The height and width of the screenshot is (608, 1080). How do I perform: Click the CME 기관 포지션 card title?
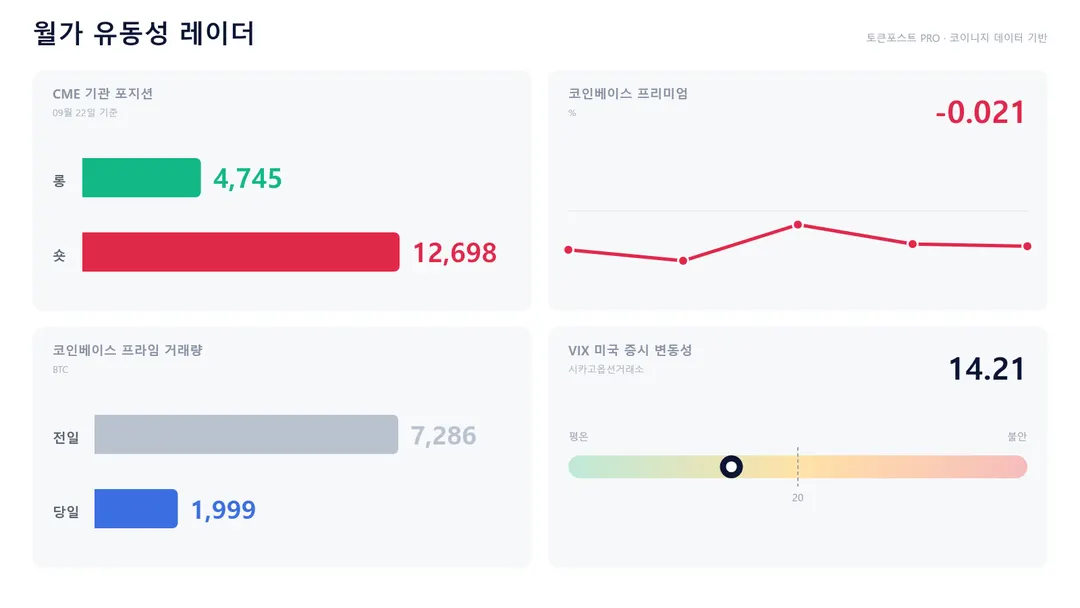103,94
